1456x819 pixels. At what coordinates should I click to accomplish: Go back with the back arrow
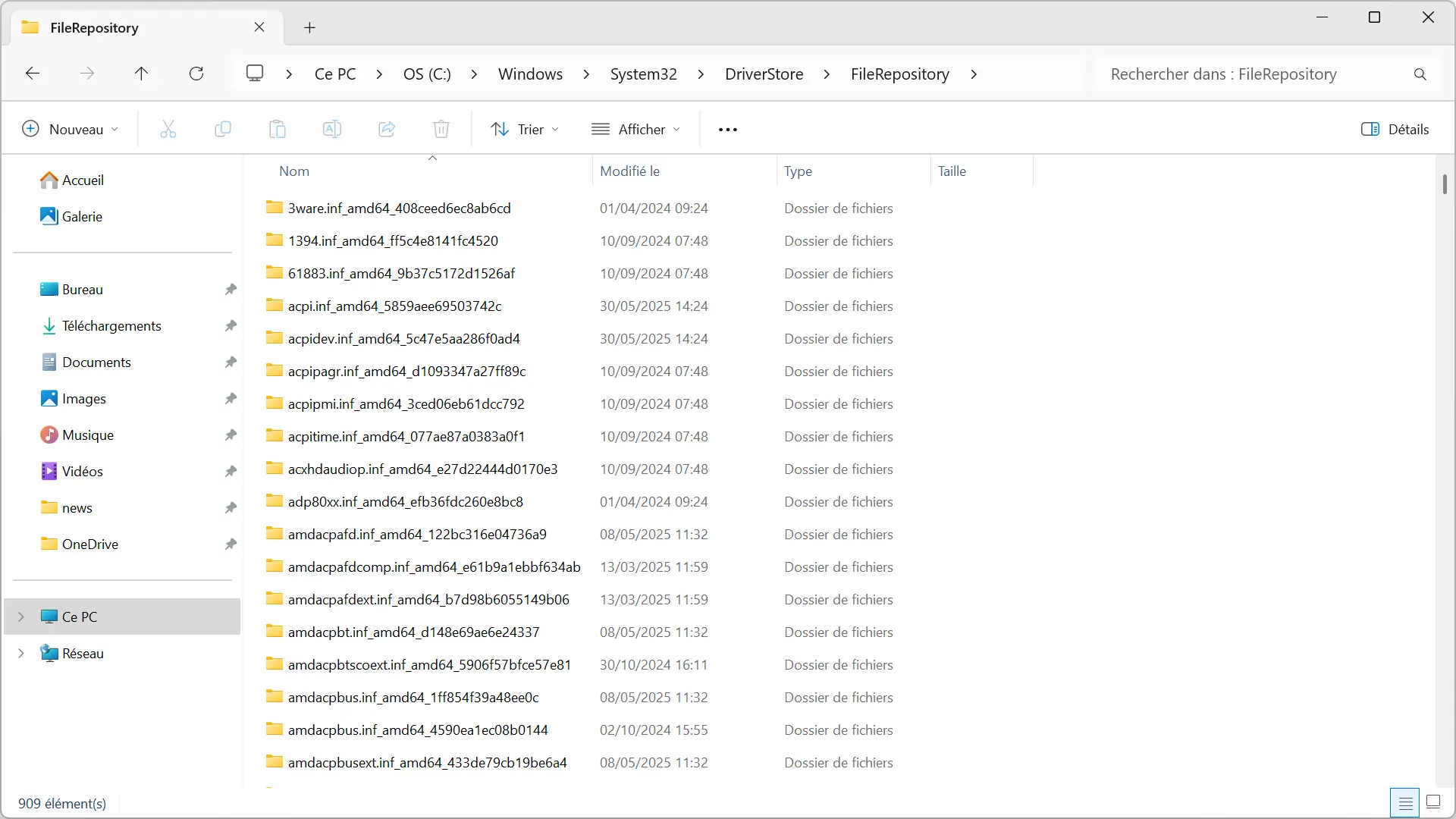33,74
